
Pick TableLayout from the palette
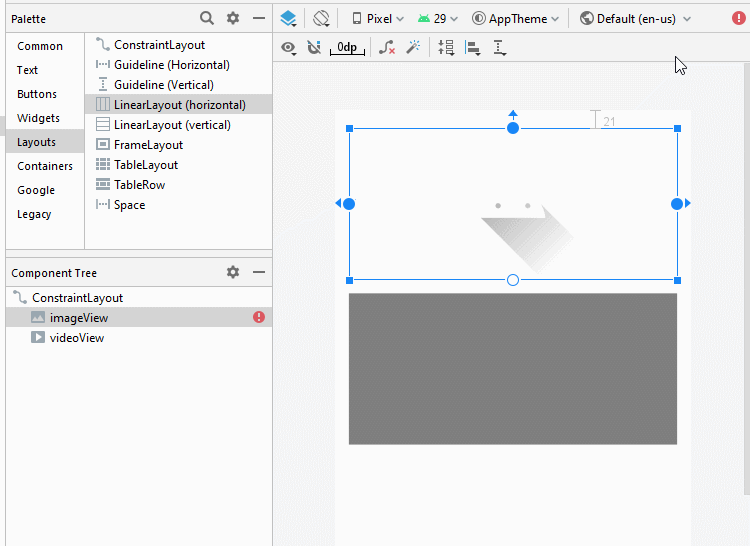click(178, 164)
